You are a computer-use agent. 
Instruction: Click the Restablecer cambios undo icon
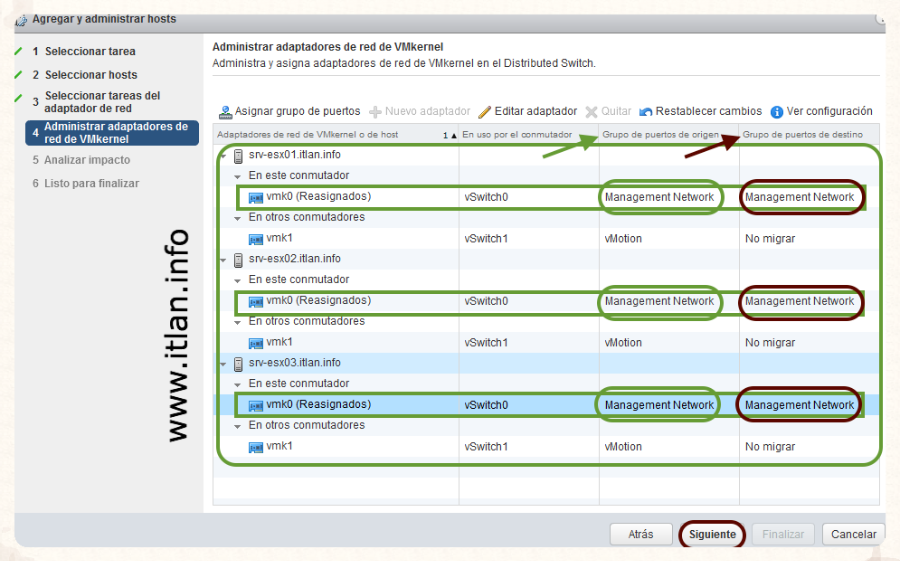646,112
